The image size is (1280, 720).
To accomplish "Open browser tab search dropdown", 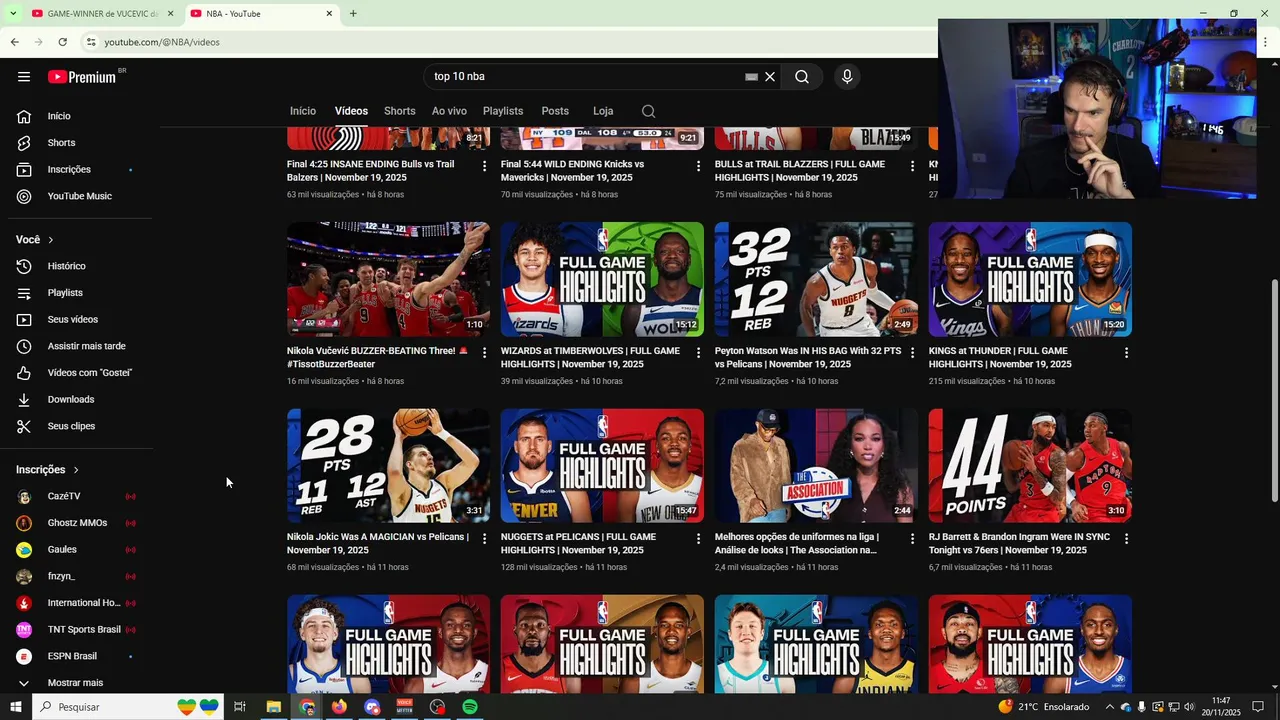I will [x=13, y=13].
